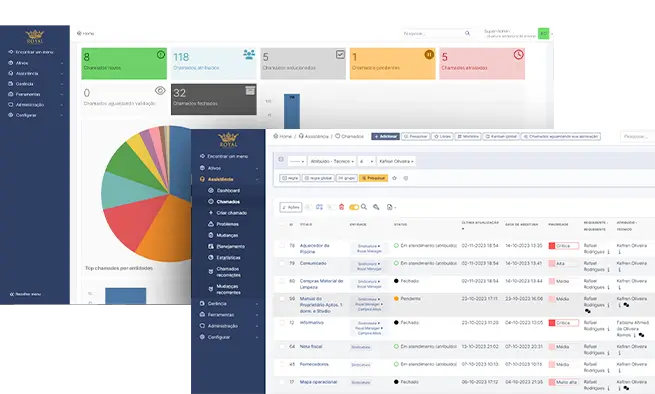655x394 pixels.
Task: Click the magnifier icon beside the yellow toggle
Action: [364, 207]
